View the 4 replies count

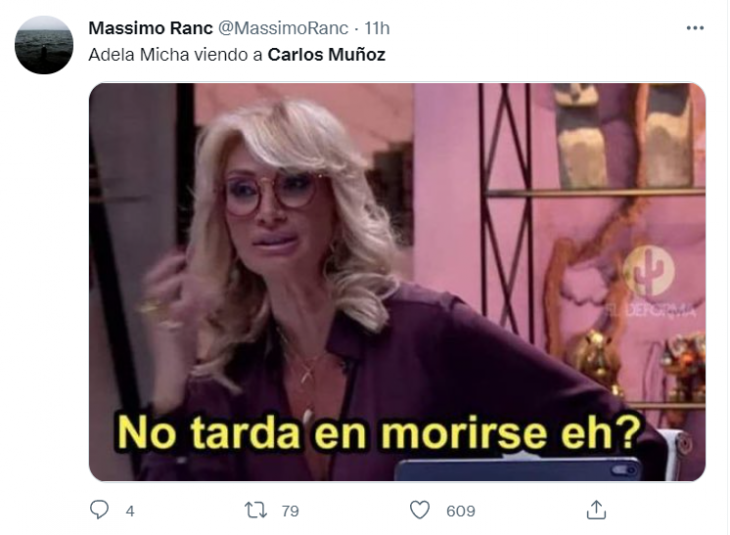[130, 511]
